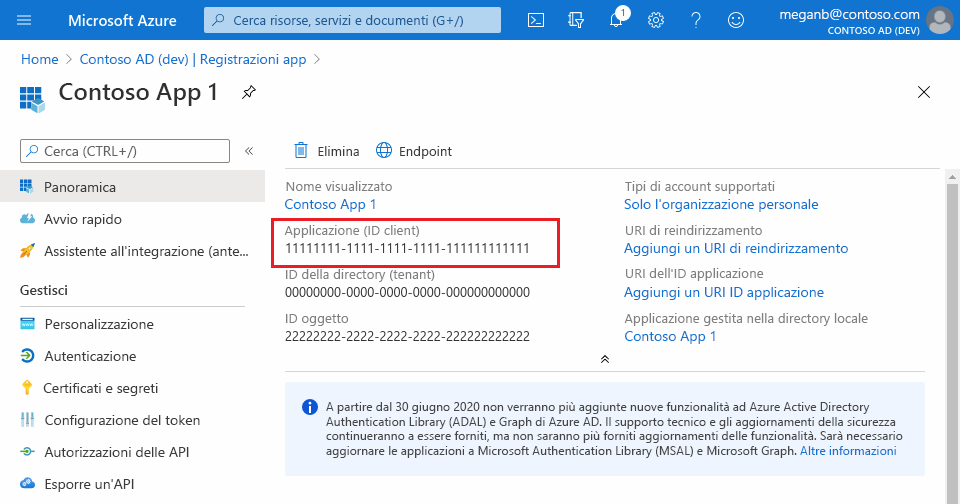
Task: Open the hamburger portal menu
Action: click(x=24, y=20)
